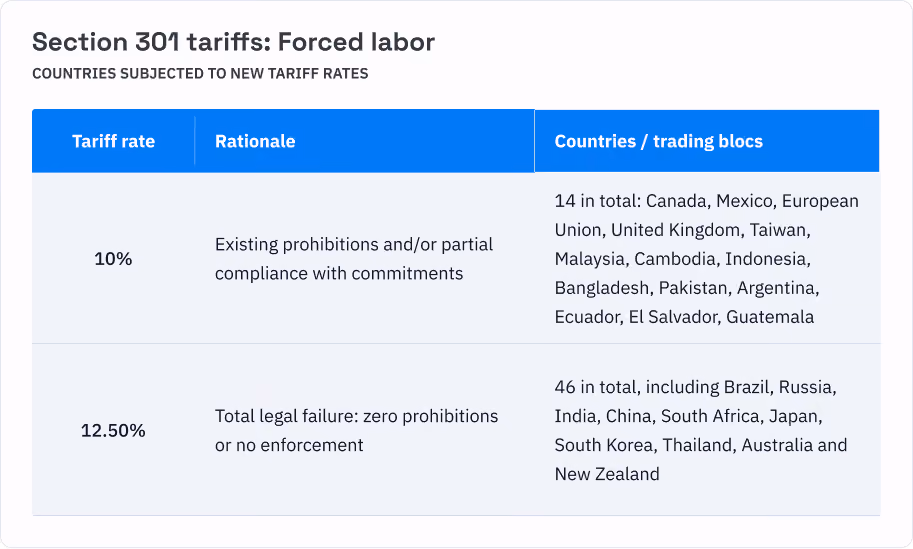The width and height of the screenshot is (913, 549).
Task: Select the 10% tariff rate cell
Action: pyautogui.click(x=114, y=258)
